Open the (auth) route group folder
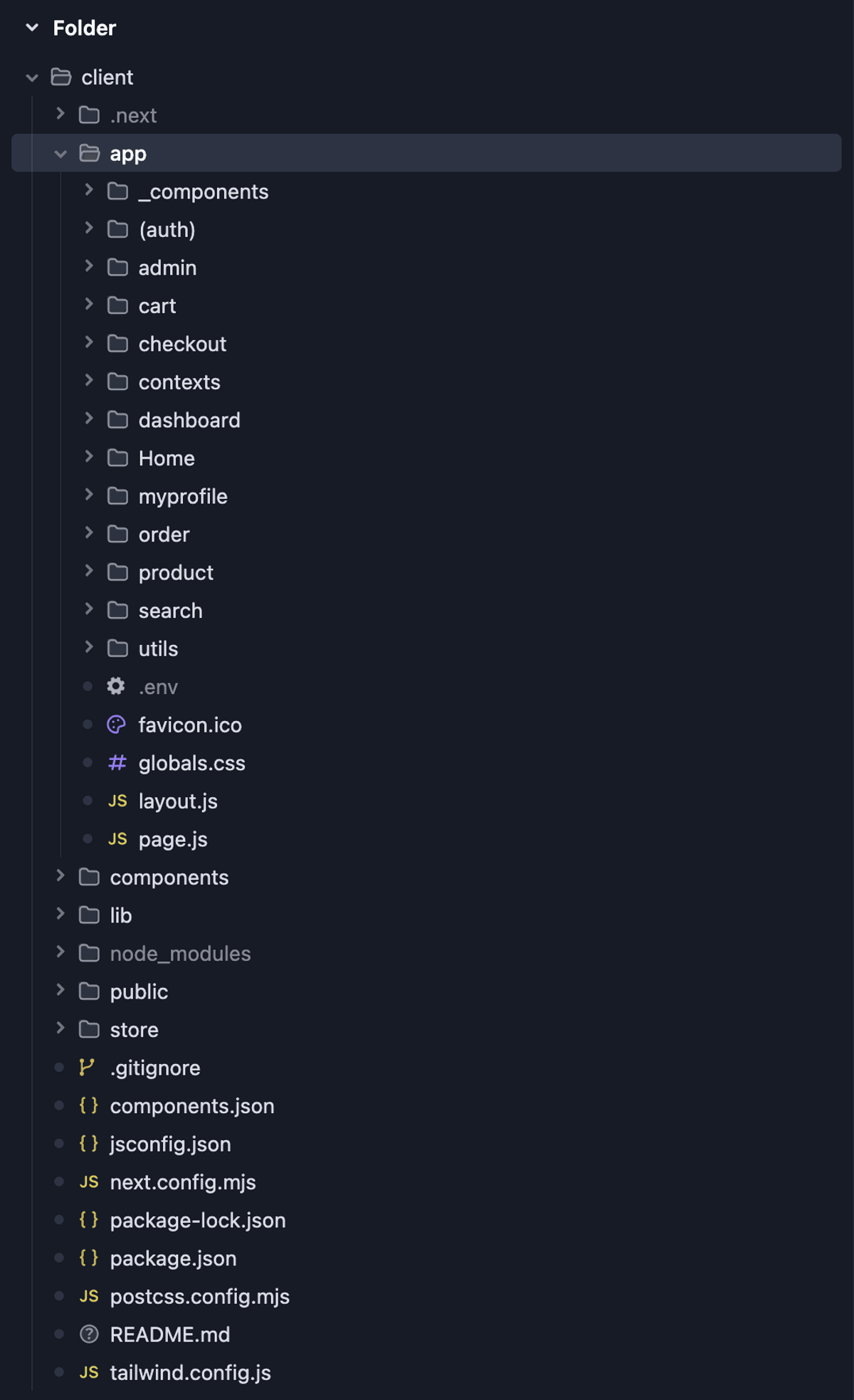Image resolution: width=854 pixels, height=1400 pixels. click(167, 230)
